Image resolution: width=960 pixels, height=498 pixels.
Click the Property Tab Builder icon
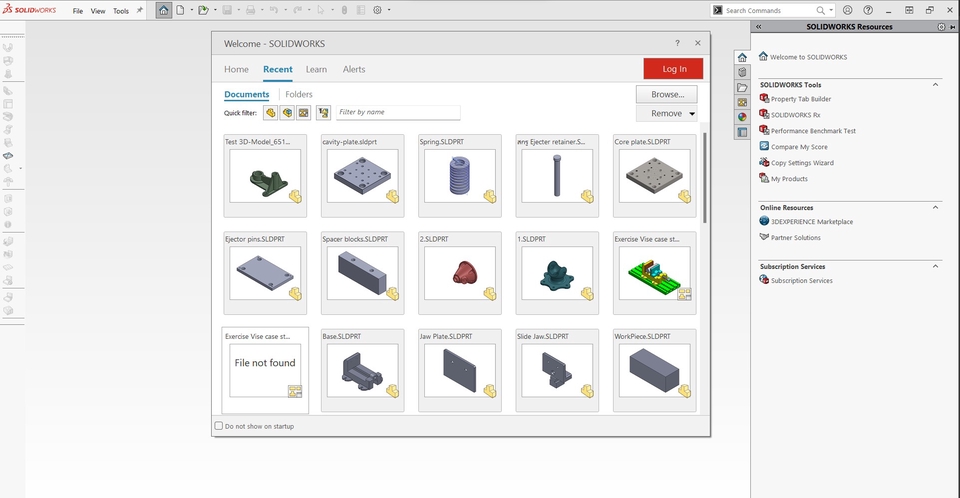pyautogui.click(x=764, y=98)
